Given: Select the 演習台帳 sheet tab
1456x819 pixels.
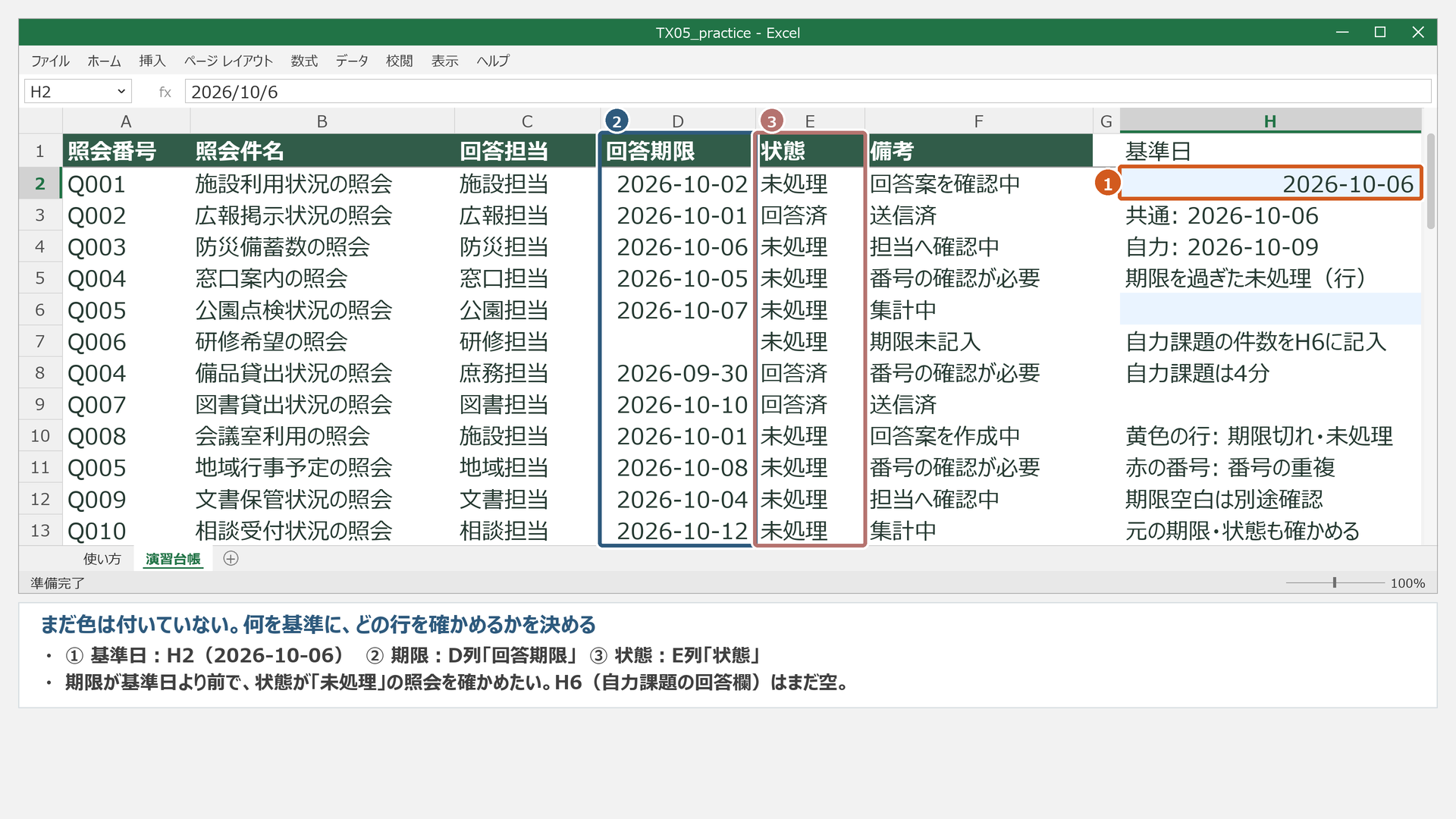Looking at the screenshot, I should coord(173,559).
